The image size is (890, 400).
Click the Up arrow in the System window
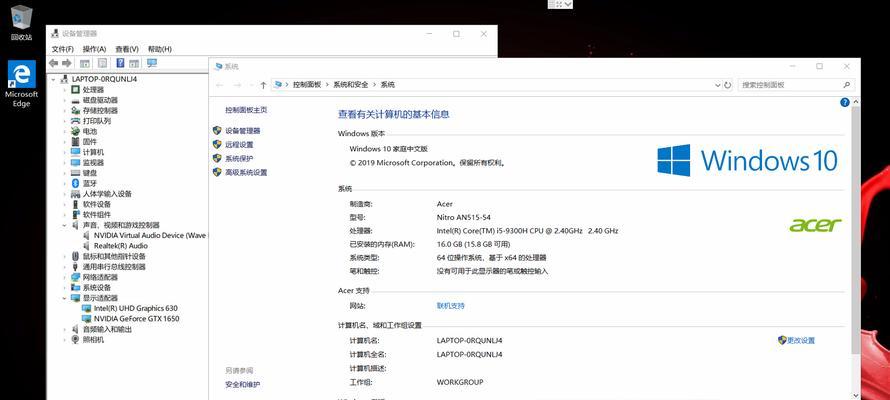tap(263, 85)
